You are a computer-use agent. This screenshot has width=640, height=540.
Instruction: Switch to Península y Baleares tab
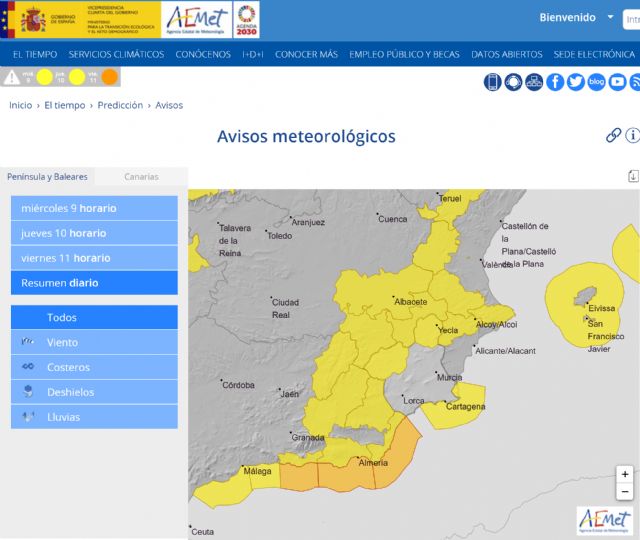[x=47, y=177]
